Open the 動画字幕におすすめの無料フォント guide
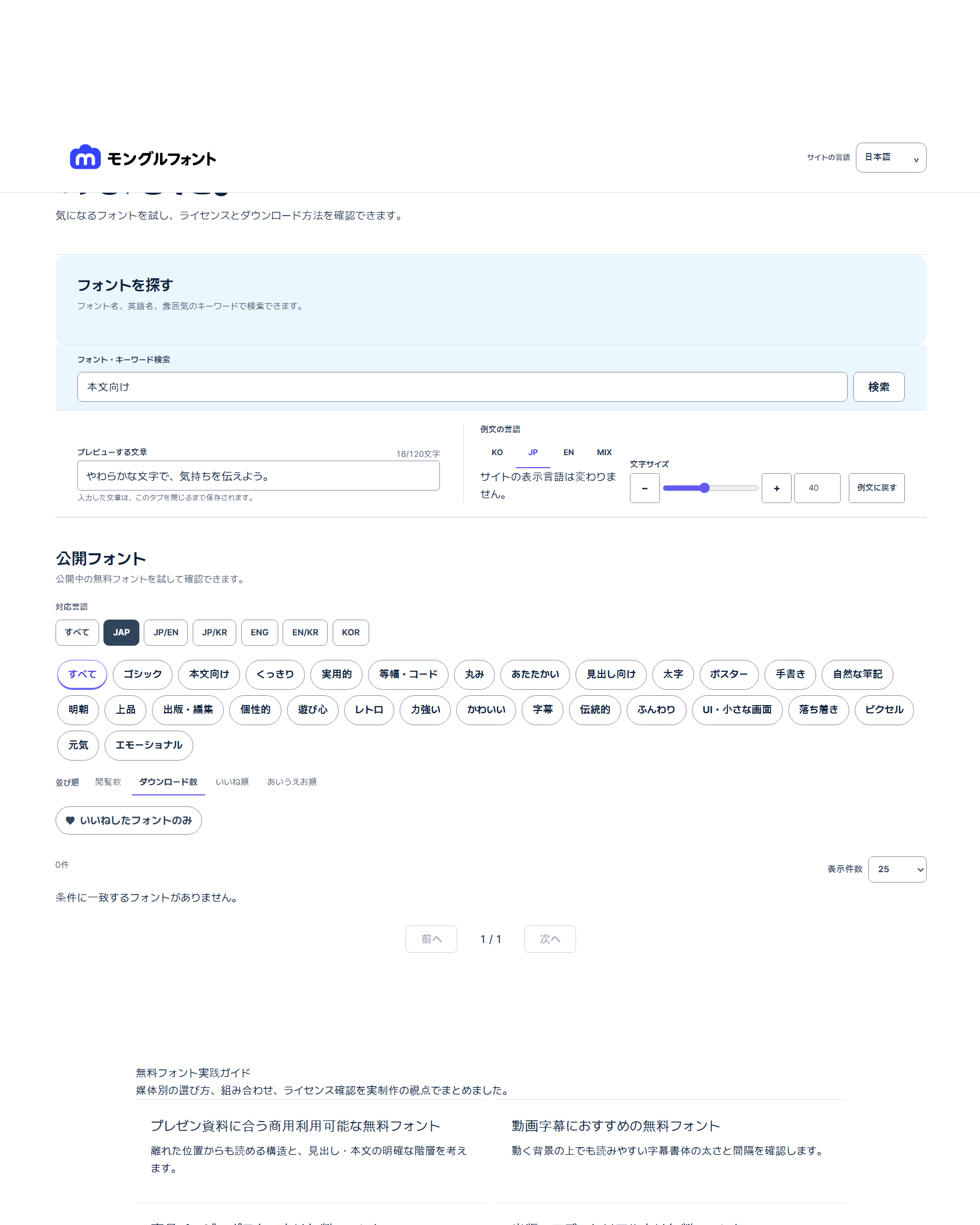The width and height of the screenshot is (980, 1225). click(615, 1125)
